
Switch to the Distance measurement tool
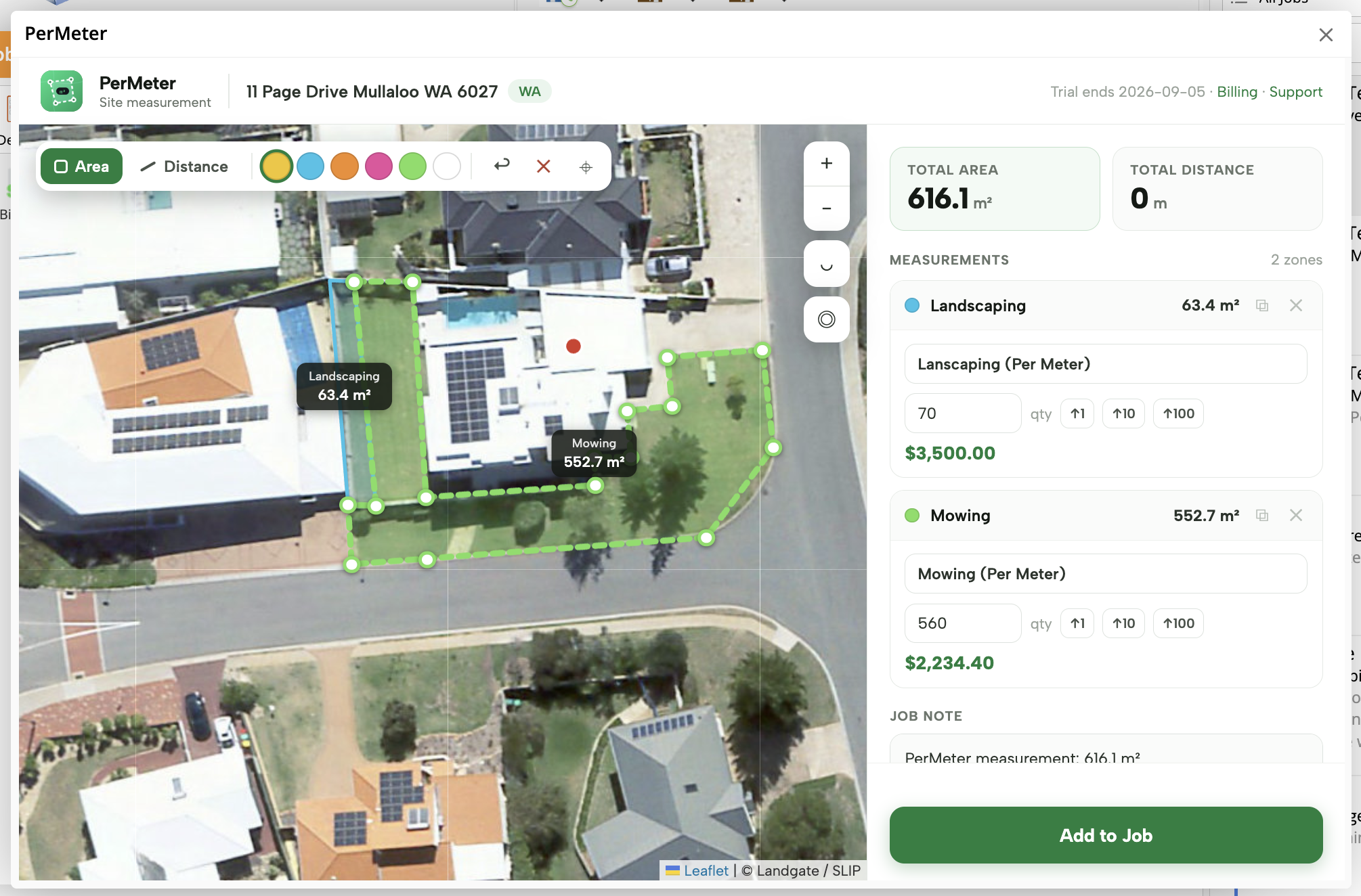coord(183,166)
